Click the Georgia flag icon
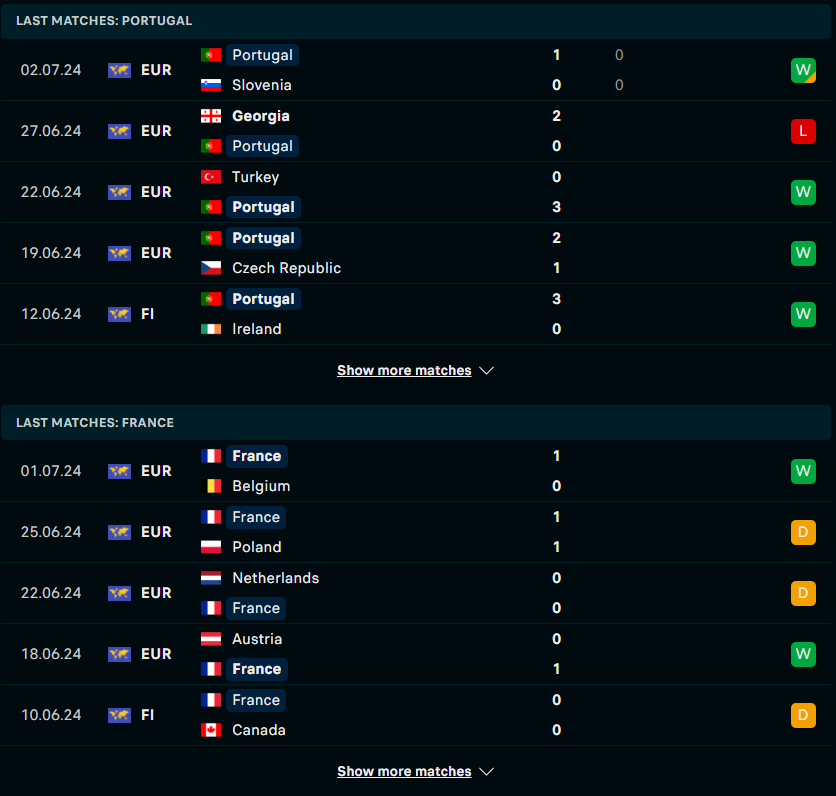This screenshot has height=796, width=836. pos(211,116)
